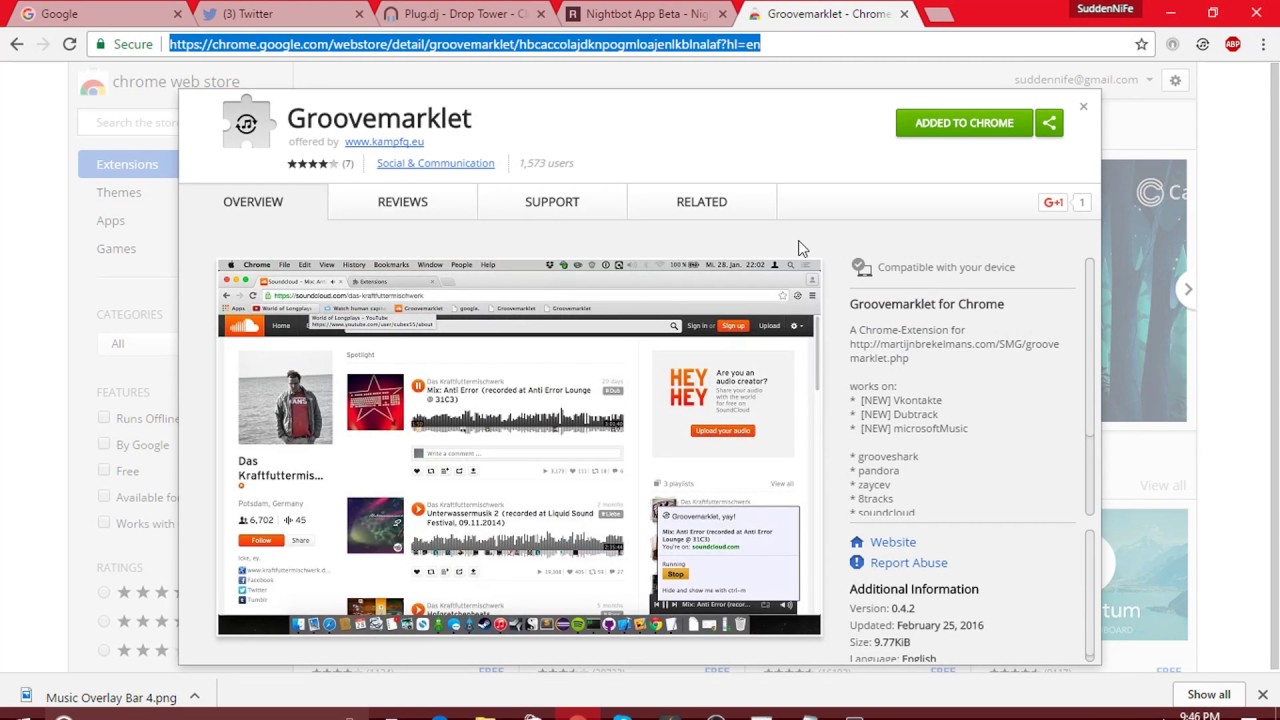This screenshot has width=1280, height=720.
Task: Select the third ratings radio button
Action: (x=104, y=650)
